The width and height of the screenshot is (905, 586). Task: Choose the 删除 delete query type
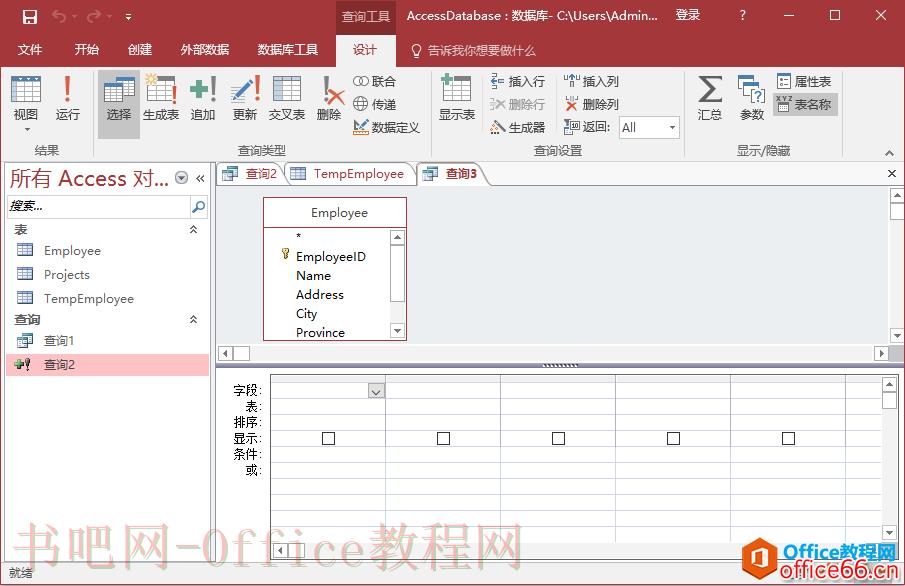(x=329, y=98)
